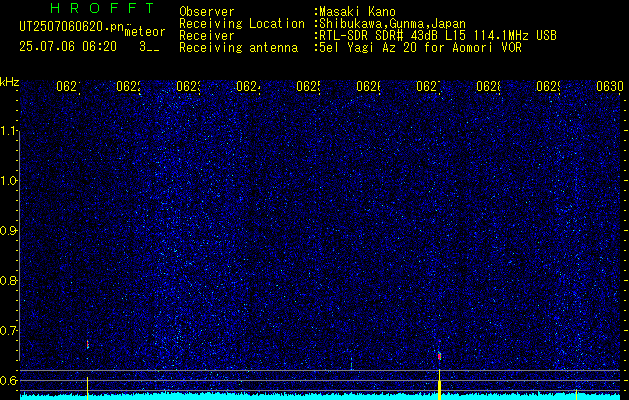Click the kHz axis unit label
Image resolution: width=629 pixels, height=400 pixels.
pyautogui.click(x=10, y=83)
